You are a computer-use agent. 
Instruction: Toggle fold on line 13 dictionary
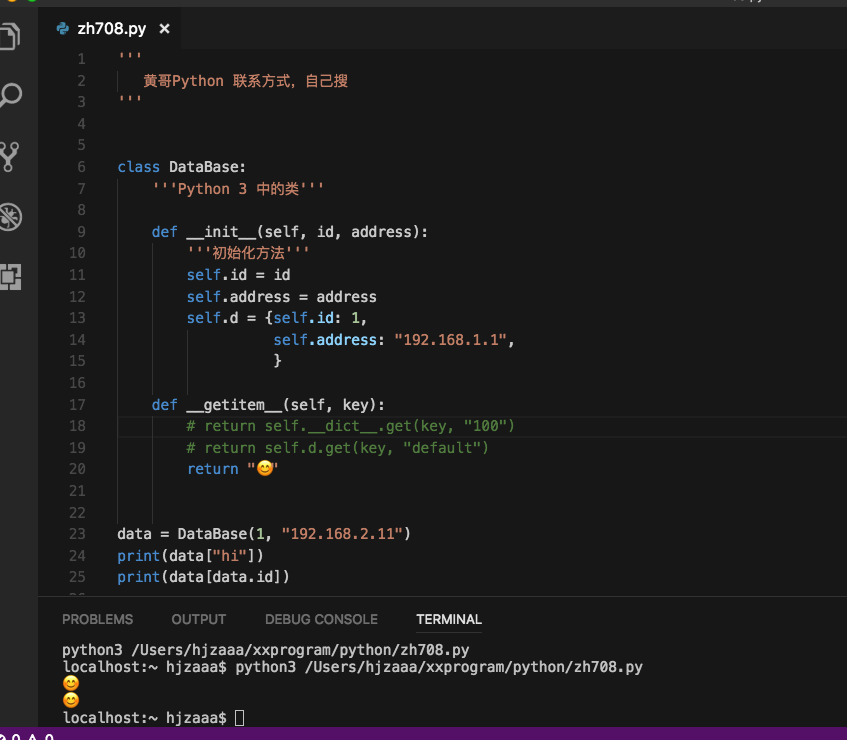pos(105,317)
